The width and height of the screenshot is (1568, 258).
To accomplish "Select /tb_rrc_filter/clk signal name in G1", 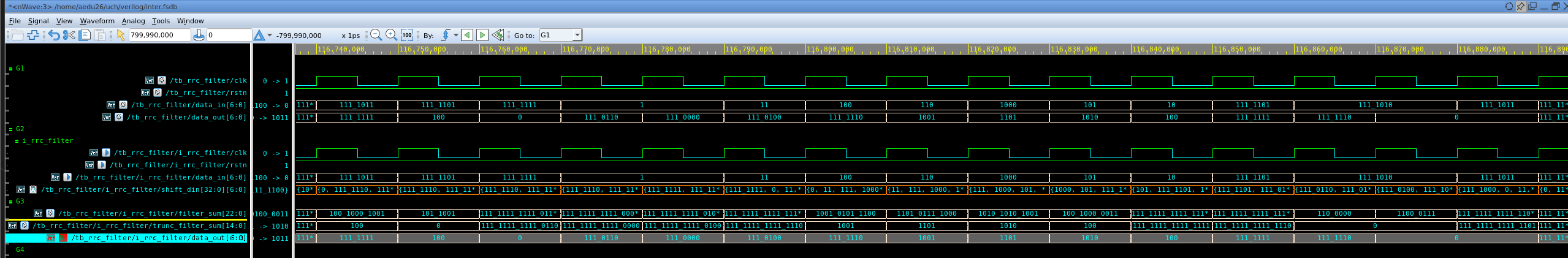I will coord(208,80).
